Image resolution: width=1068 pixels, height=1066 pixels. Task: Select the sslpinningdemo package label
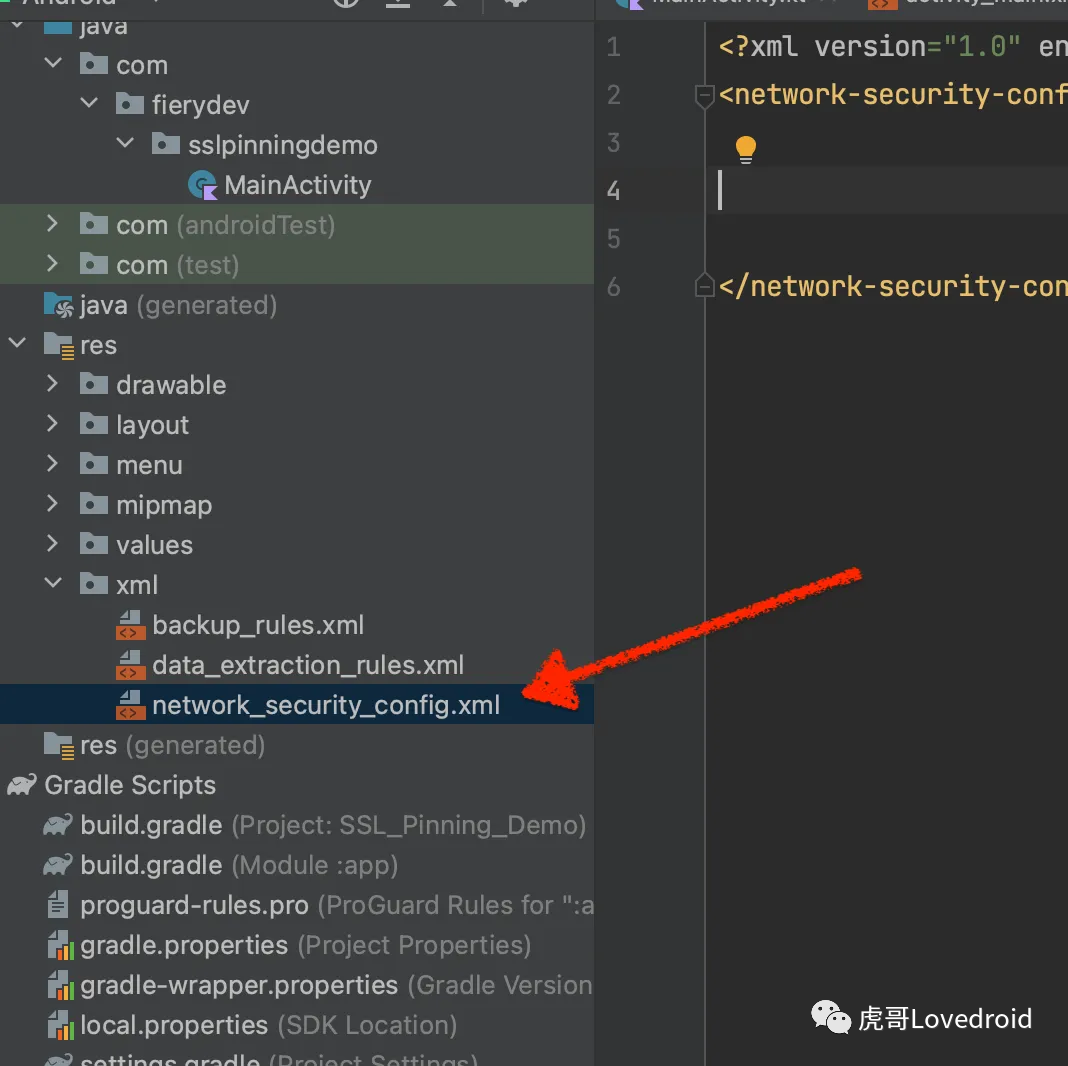283,145
